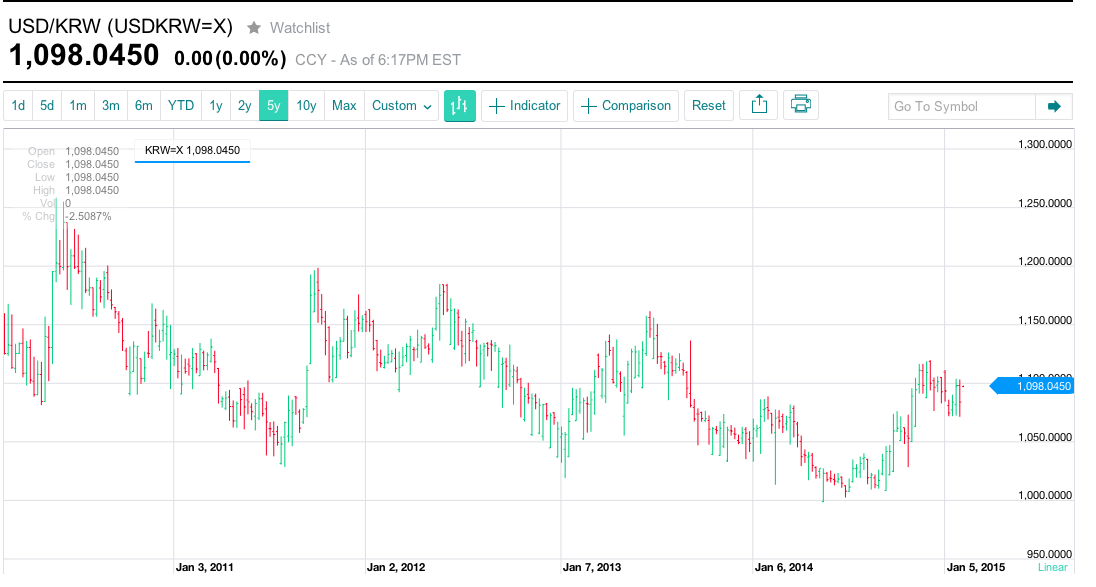Click the Jan 2, 2012 date label
This screenshot has height=587, width=1096.
tap(396, 567)
